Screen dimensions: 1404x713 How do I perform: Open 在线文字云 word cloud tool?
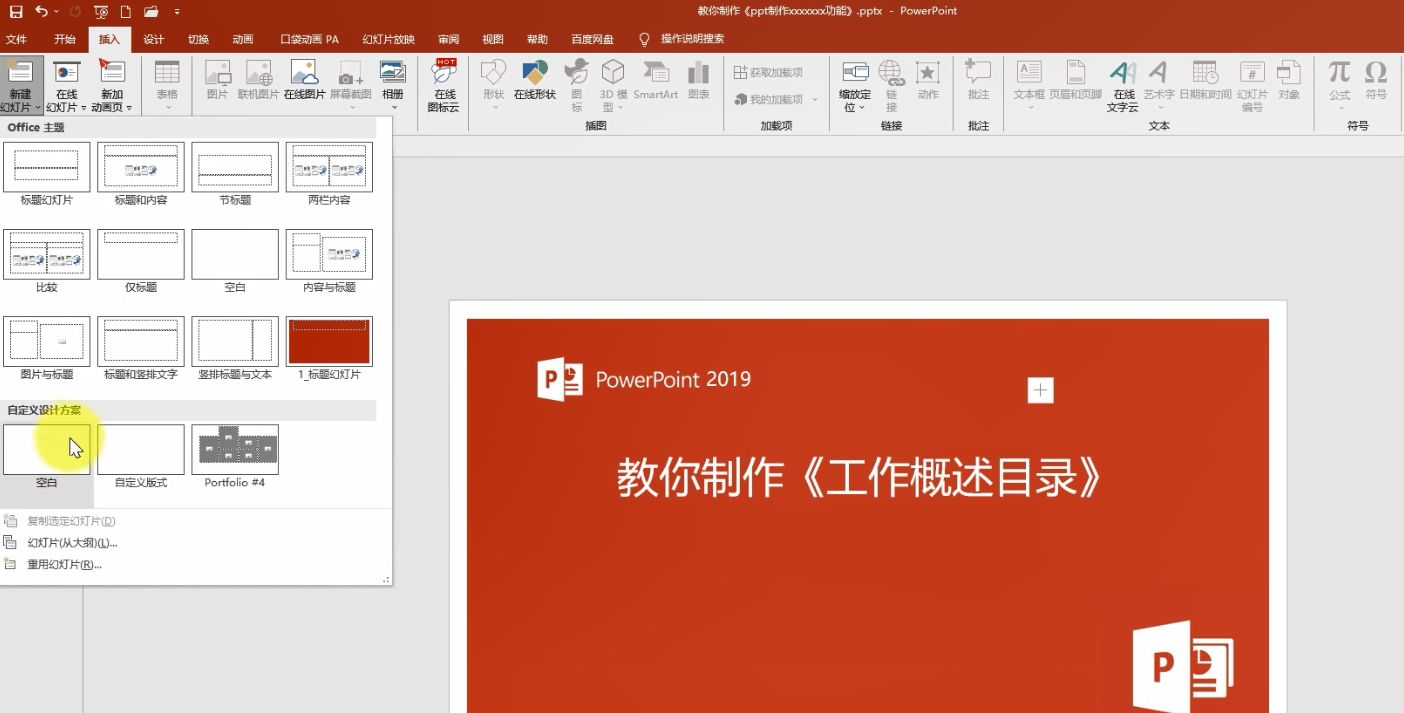click(x=1122, y=85)
